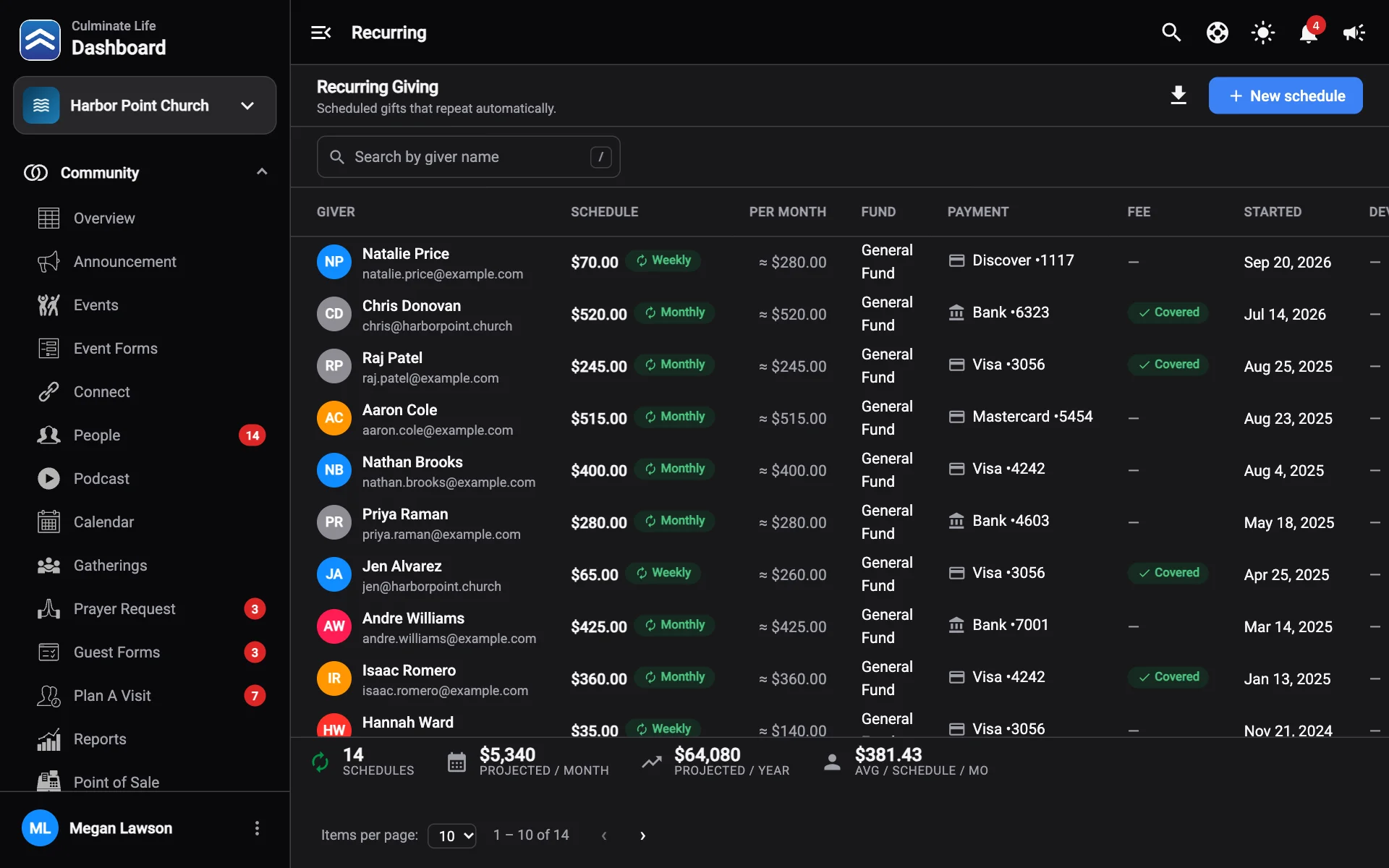Open People with 14 badge
The image size is (1389, 868).
tap(145, 435)
